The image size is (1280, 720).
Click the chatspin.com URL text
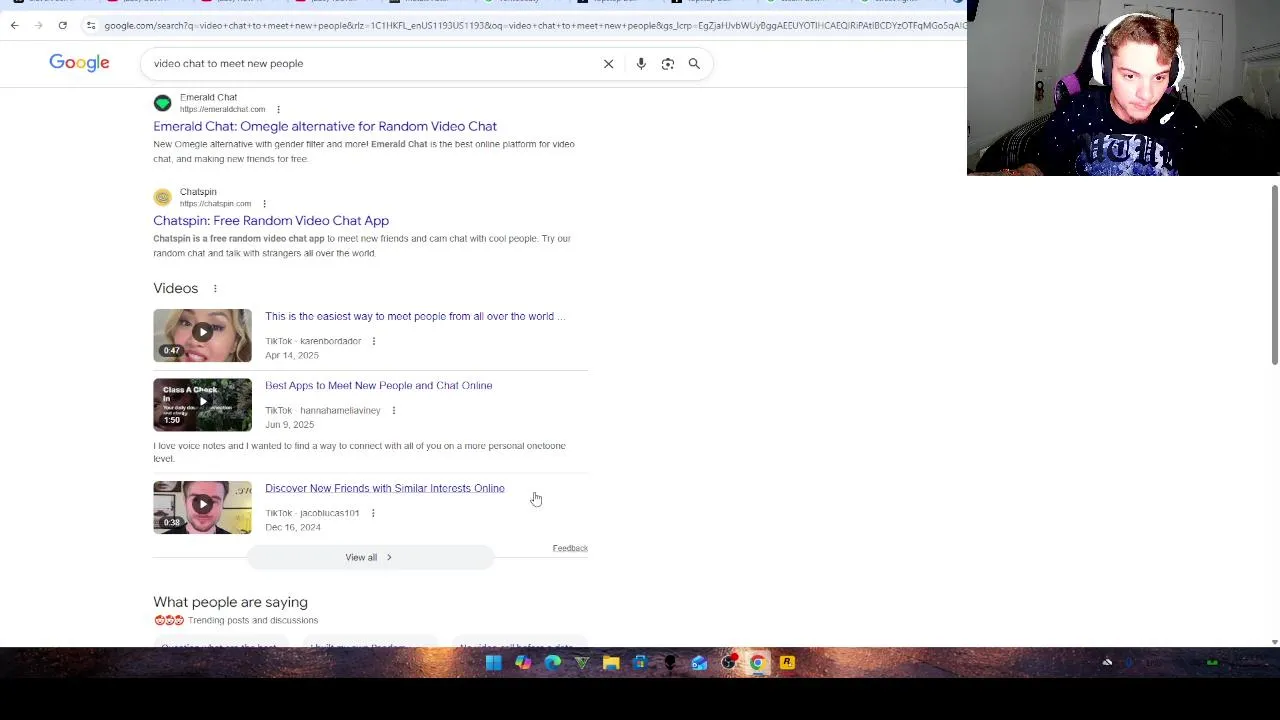click(x=215, y=204)
